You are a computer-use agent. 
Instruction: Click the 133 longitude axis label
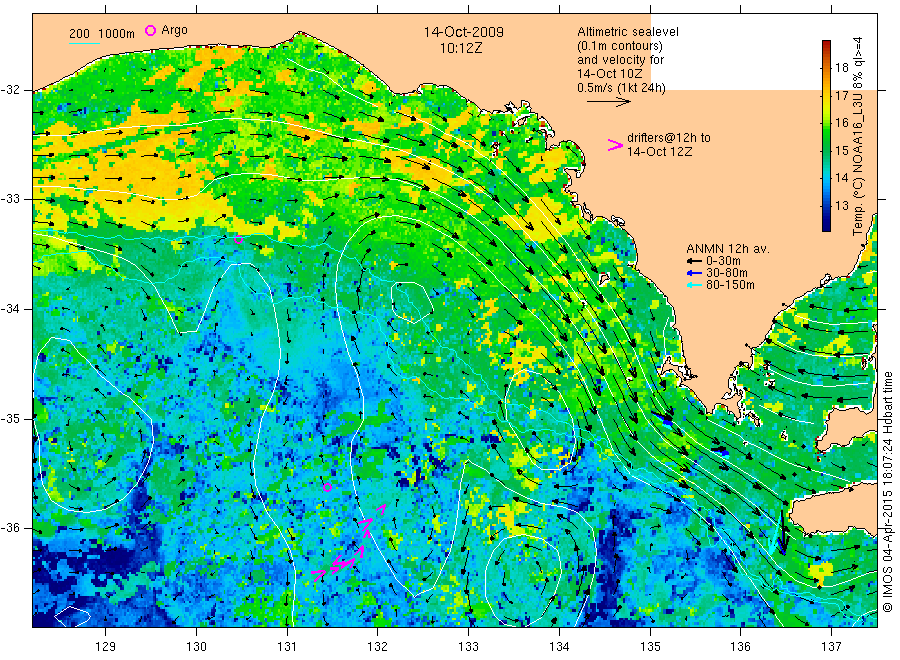tap(468, 647)
